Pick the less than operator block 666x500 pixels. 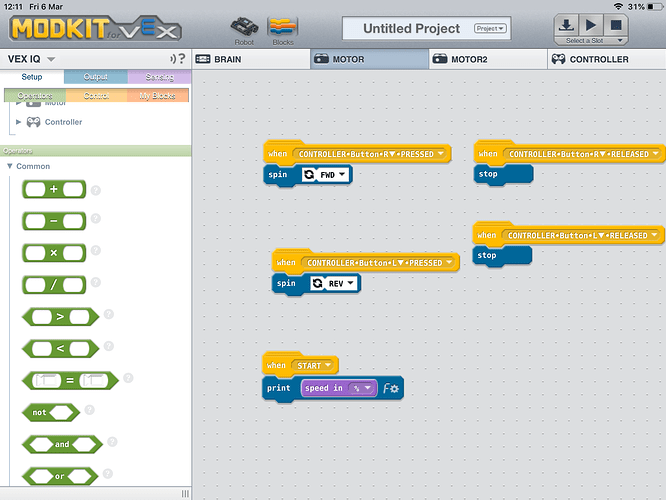pyautogui.click(x=60, y=348)
